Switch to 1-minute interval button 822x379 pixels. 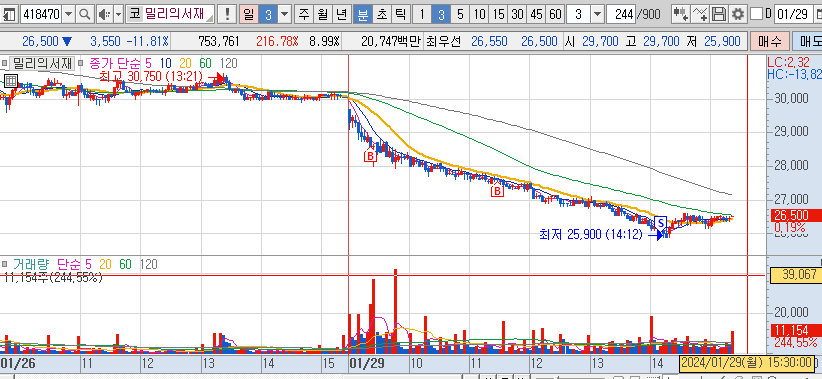tap(421, 14)
